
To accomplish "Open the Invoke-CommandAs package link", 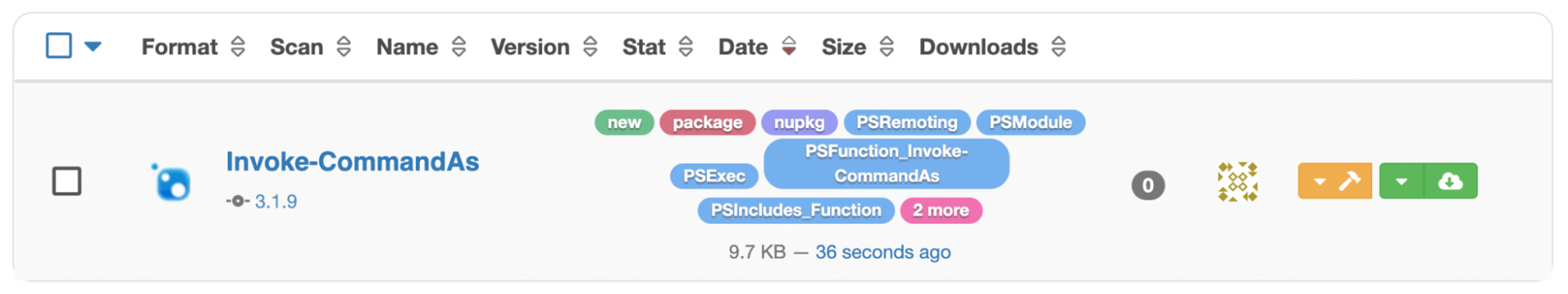I will click(352, 162).
